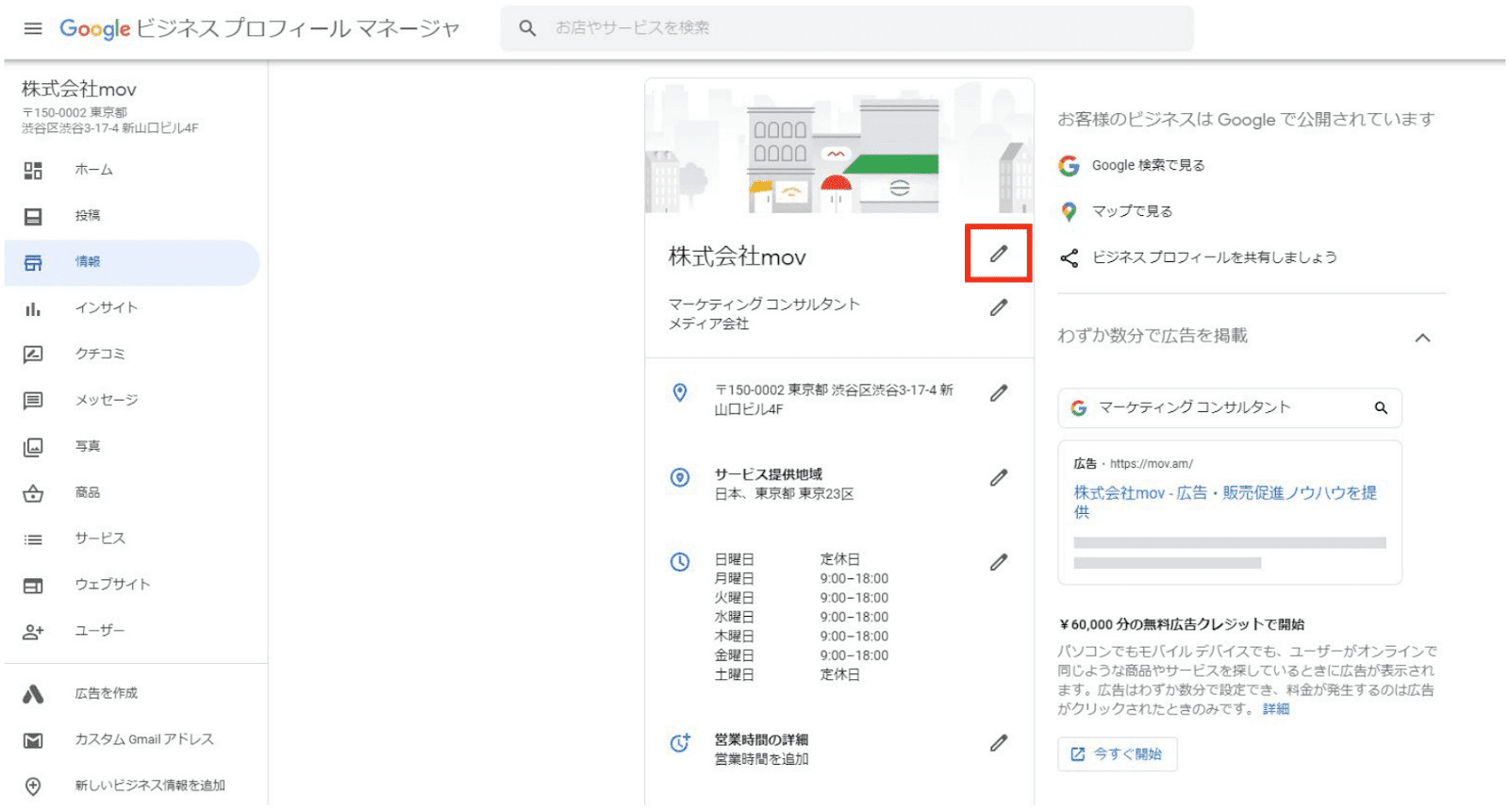Viewport: 1509px width, 812px height.
Task: Open Google 検索で見る link
Action: pyautogui.click(x=1148, y=165)
